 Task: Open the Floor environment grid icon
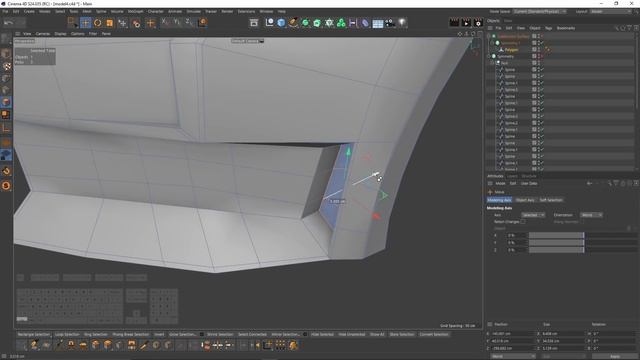(x=378, y=23)
